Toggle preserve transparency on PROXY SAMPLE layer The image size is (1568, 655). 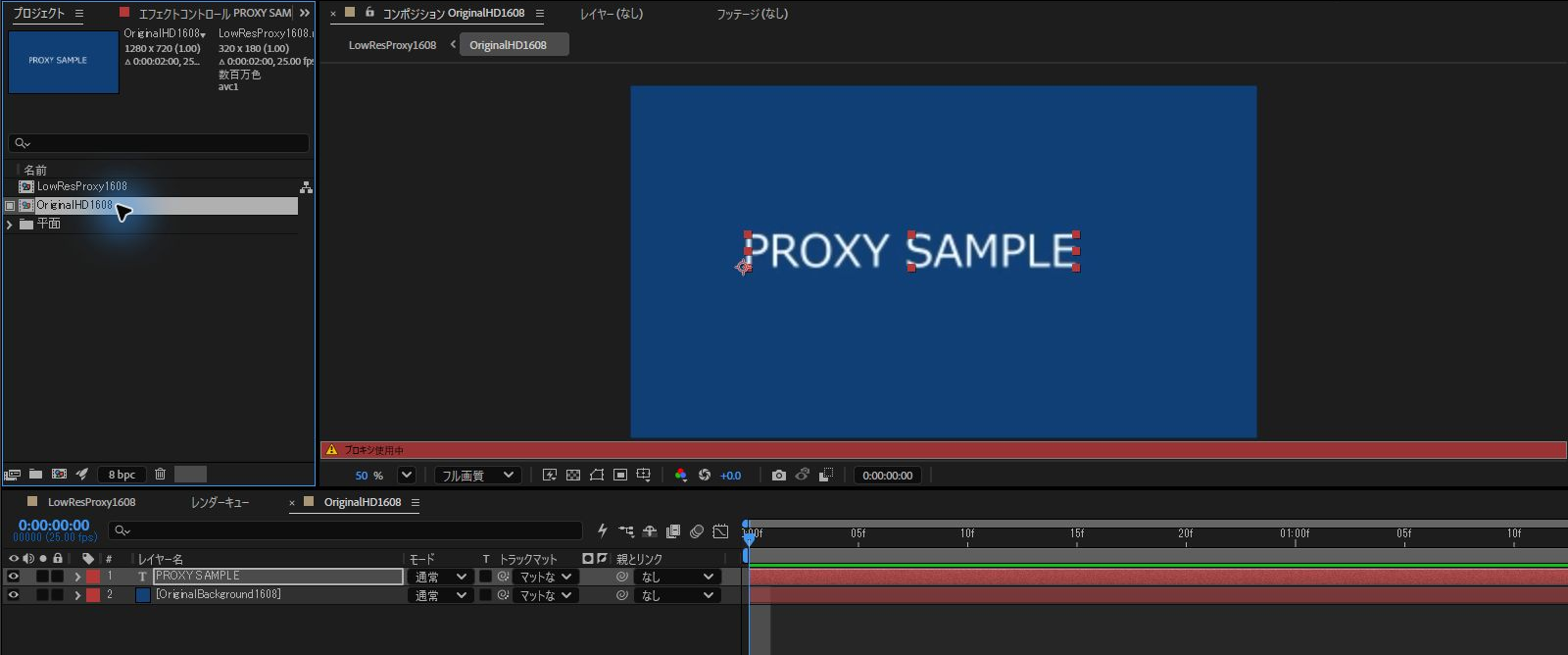[x=486, y=577]
